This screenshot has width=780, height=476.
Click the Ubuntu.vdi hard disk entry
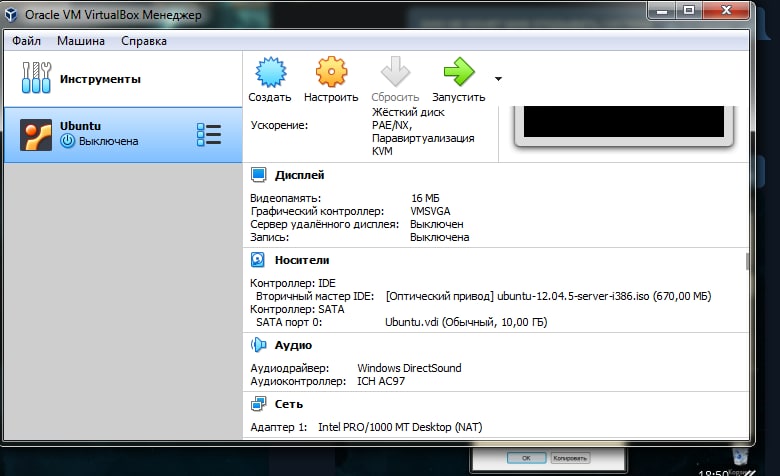466,322
